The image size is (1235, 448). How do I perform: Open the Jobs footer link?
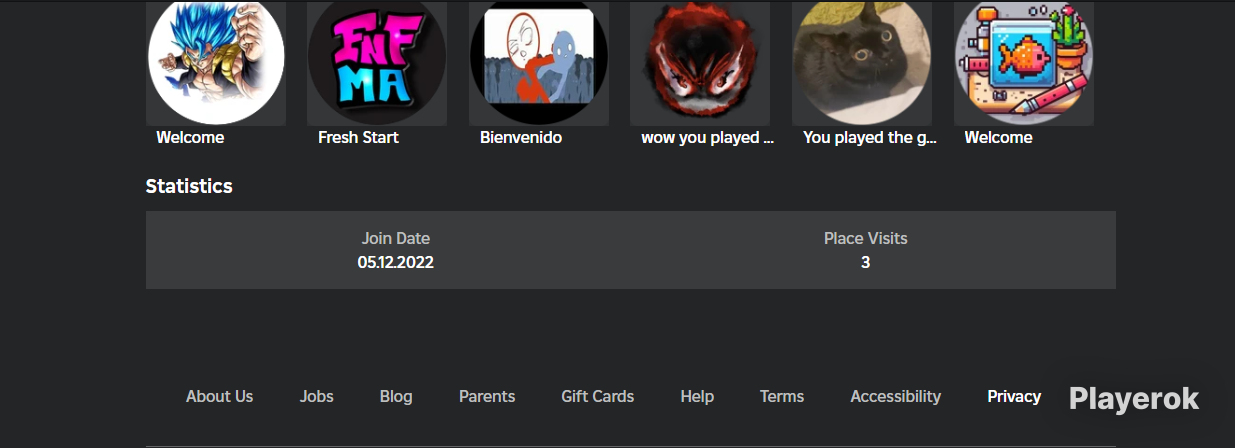pos(316,396)
